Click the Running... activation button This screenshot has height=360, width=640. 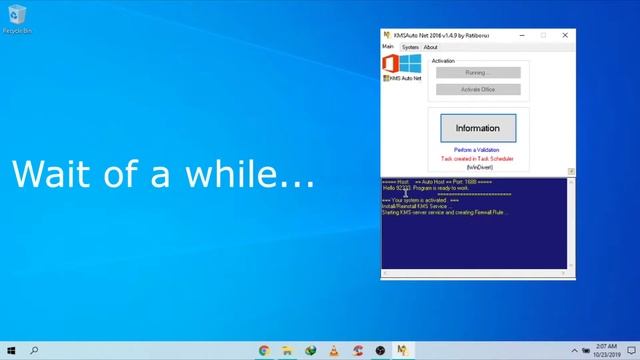478,73
